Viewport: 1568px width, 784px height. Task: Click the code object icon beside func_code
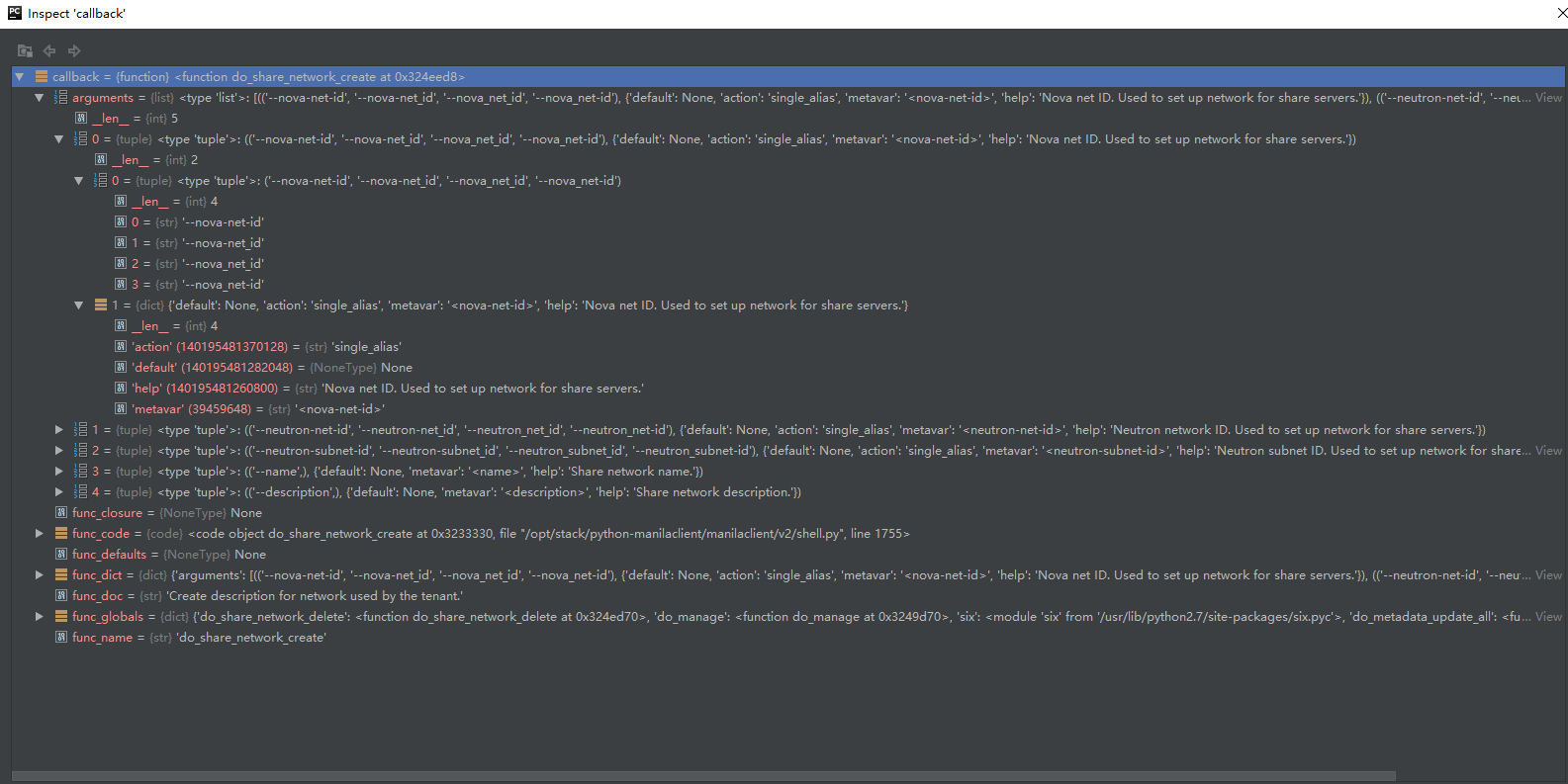coord(61,533)
